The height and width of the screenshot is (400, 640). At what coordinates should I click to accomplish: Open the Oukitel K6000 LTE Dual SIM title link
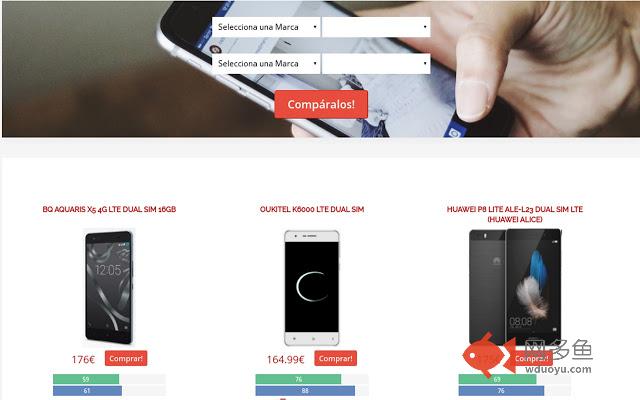pos(312,209)
